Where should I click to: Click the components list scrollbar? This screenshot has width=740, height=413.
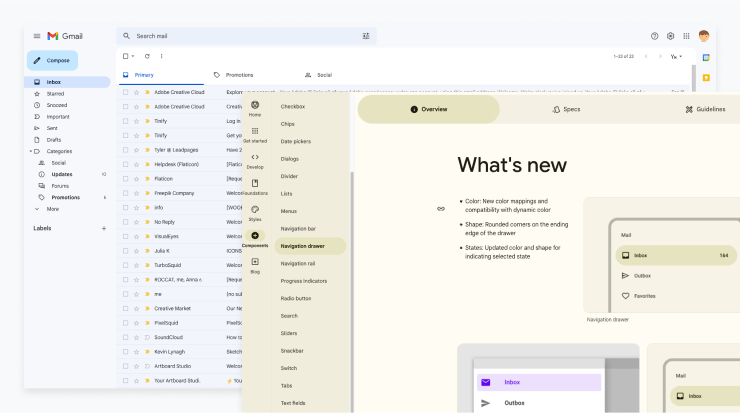352,290
